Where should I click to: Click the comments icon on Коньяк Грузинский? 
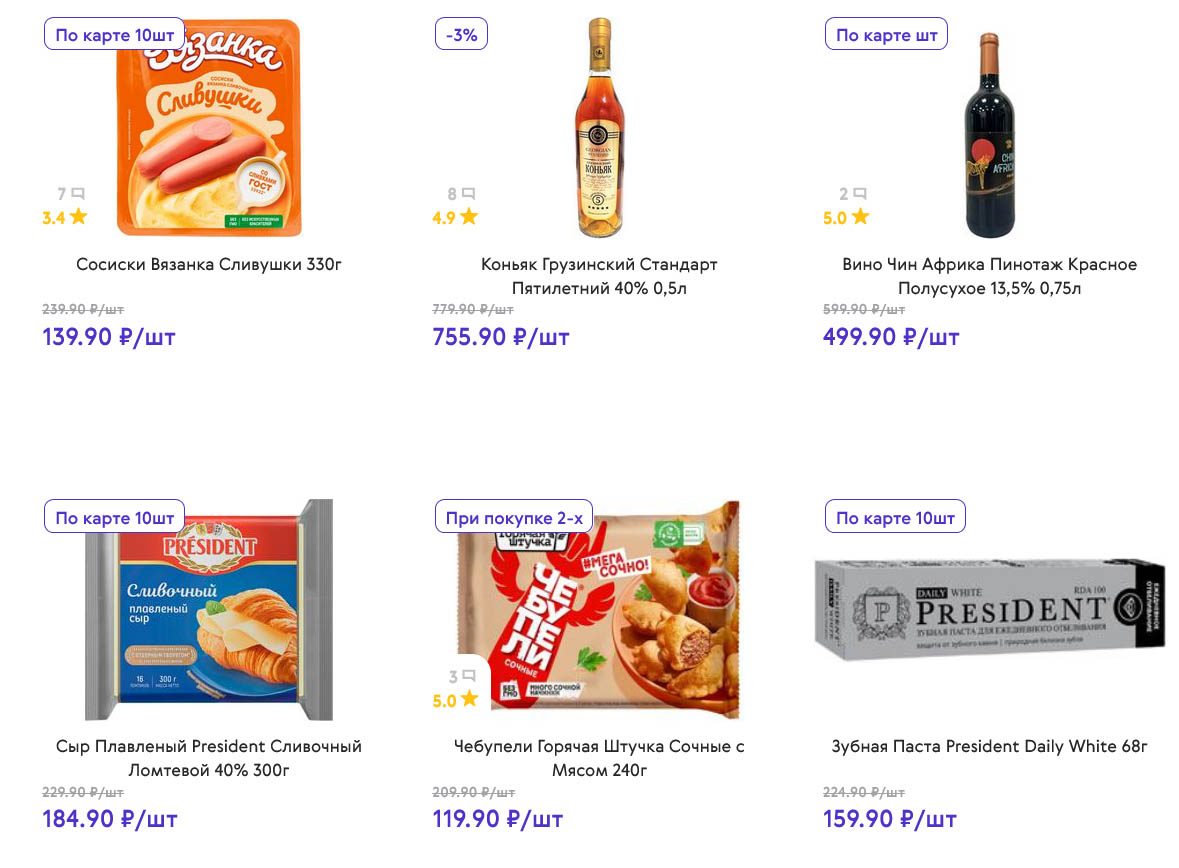468,194
